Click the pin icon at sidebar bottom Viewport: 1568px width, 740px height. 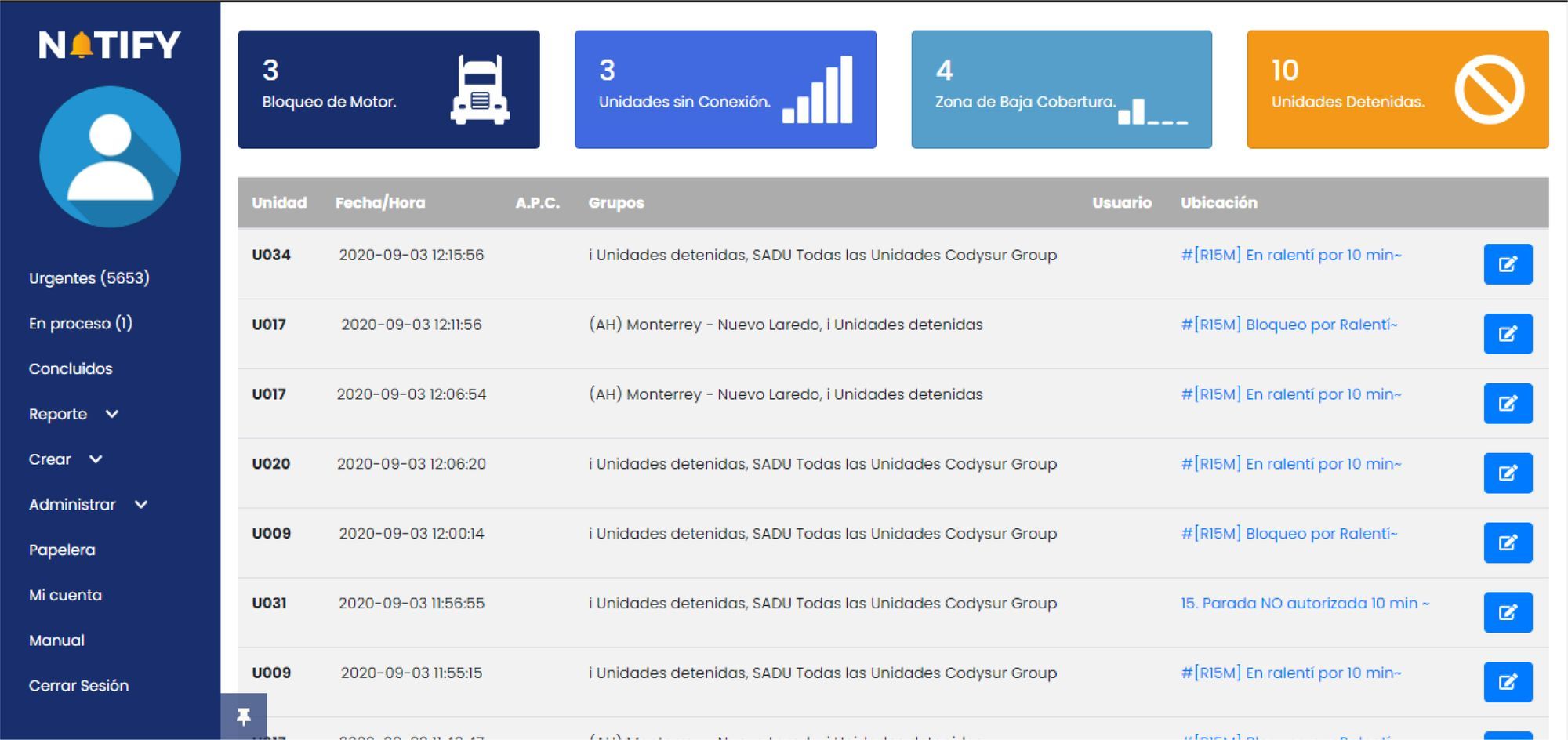(x=244, y=716)
